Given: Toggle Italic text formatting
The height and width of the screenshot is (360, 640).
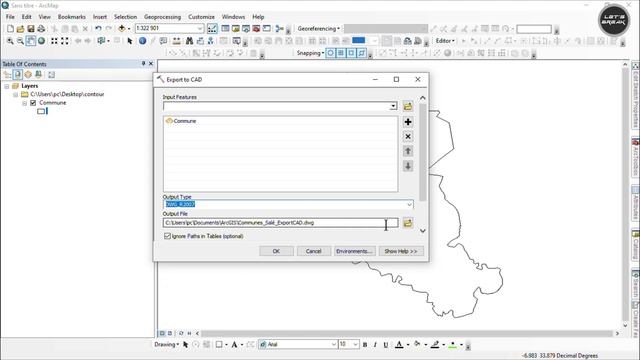Looking at the screenshot, I should tap(375, 344).
